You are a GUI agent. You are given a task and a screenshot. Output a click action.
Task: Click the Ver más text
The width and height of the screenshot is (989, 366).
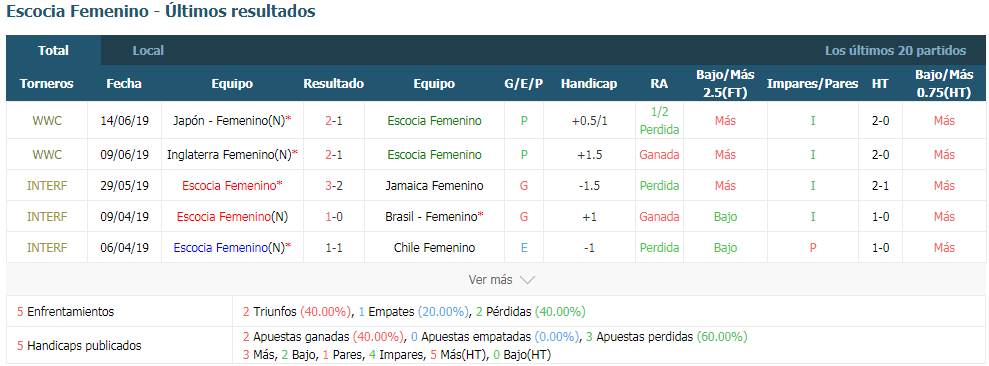click(x=491, y=280)
